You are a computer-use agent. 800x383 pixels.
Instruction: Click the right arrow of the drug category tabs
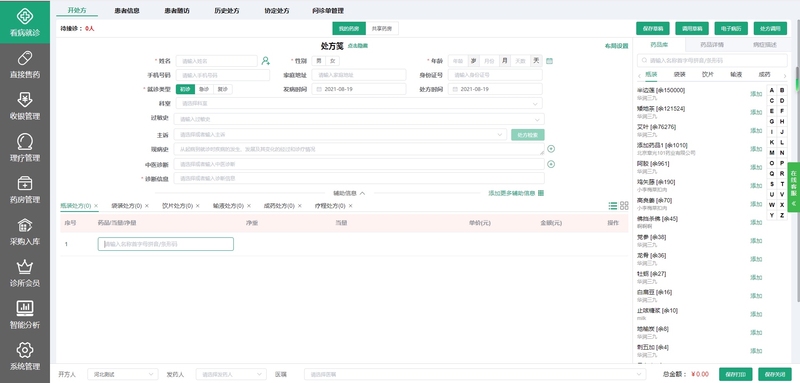[x=785, y=75]
